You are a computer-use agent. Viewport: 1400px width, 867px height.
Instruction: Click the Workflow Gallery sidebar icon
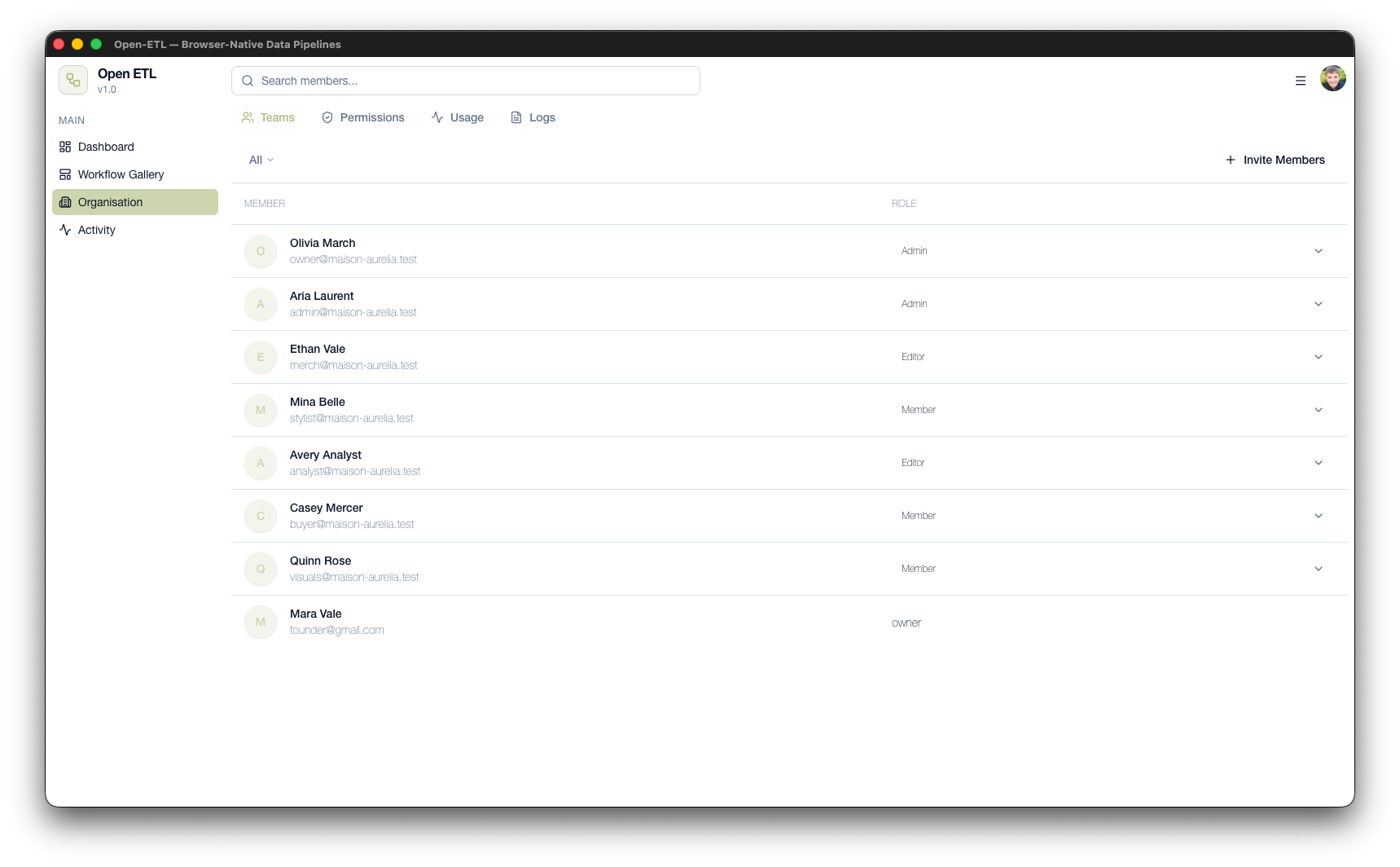(65, 174)
